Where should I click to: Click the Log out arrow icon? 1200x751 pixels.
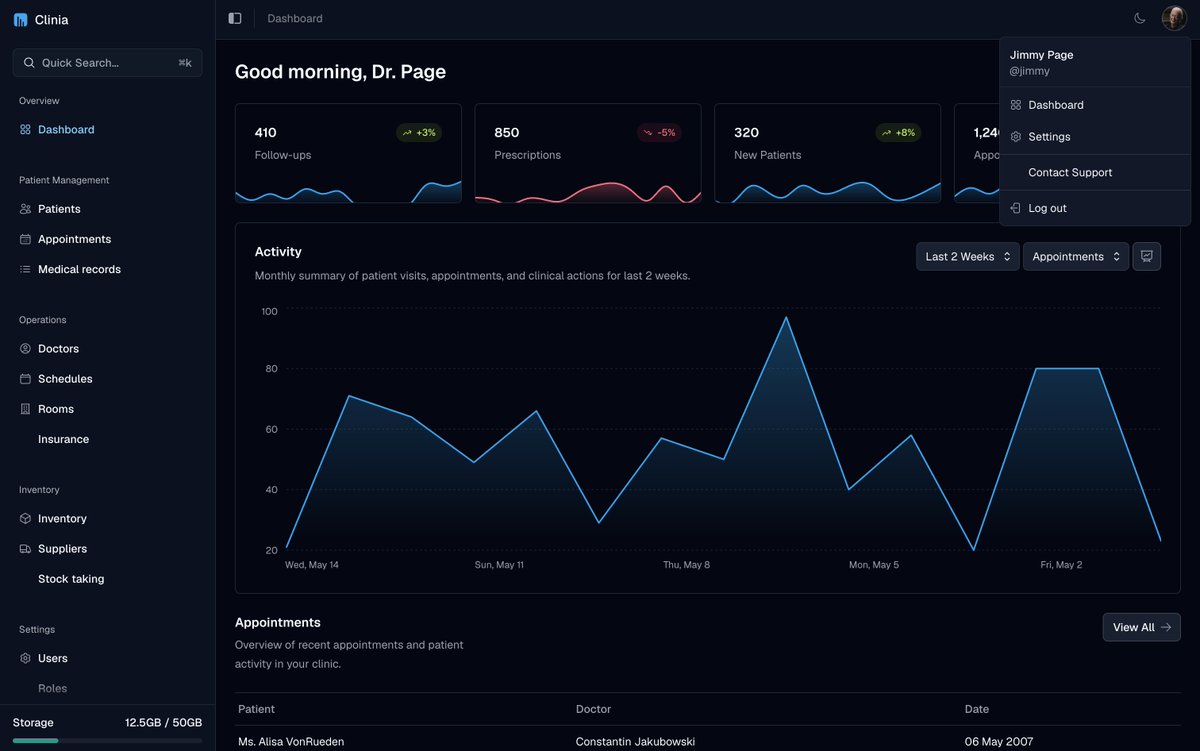tap(1016, 208)
